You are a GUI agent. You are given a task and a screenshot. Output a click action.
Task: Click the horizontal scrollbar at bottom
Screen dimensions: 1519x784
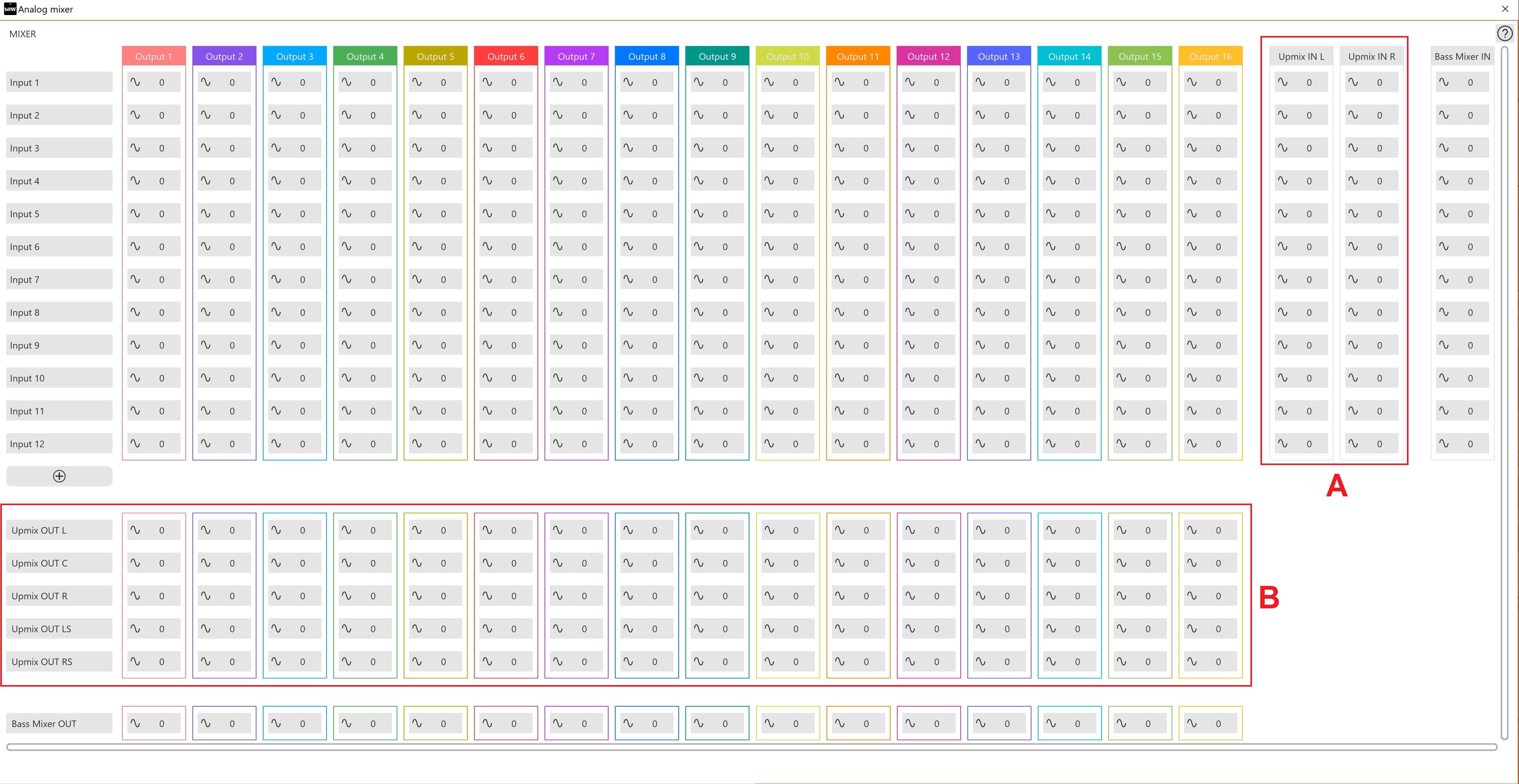[751, 747]
